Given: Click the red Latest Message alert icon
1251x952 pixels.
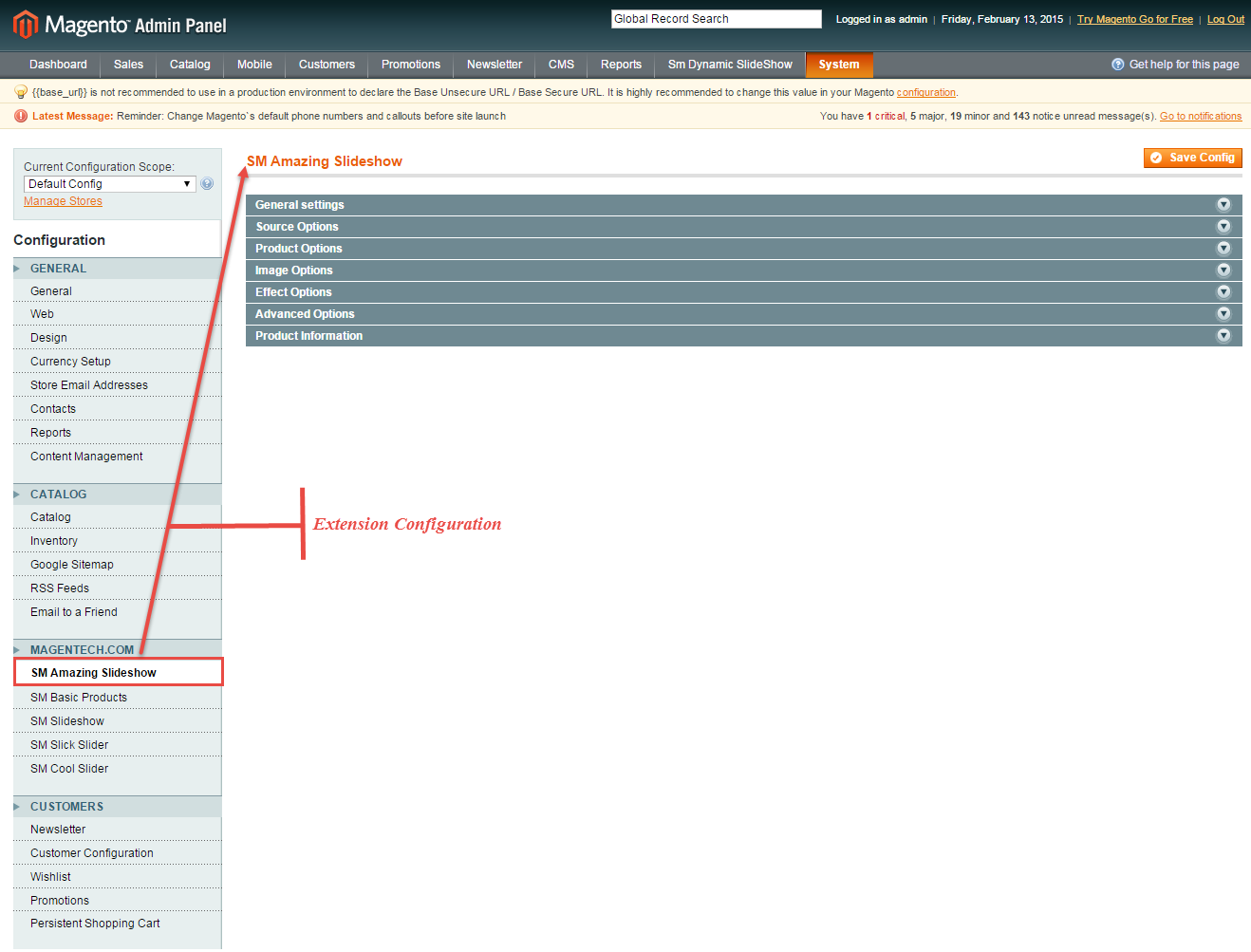Looking at the screenshot, I should click(21, 117).
